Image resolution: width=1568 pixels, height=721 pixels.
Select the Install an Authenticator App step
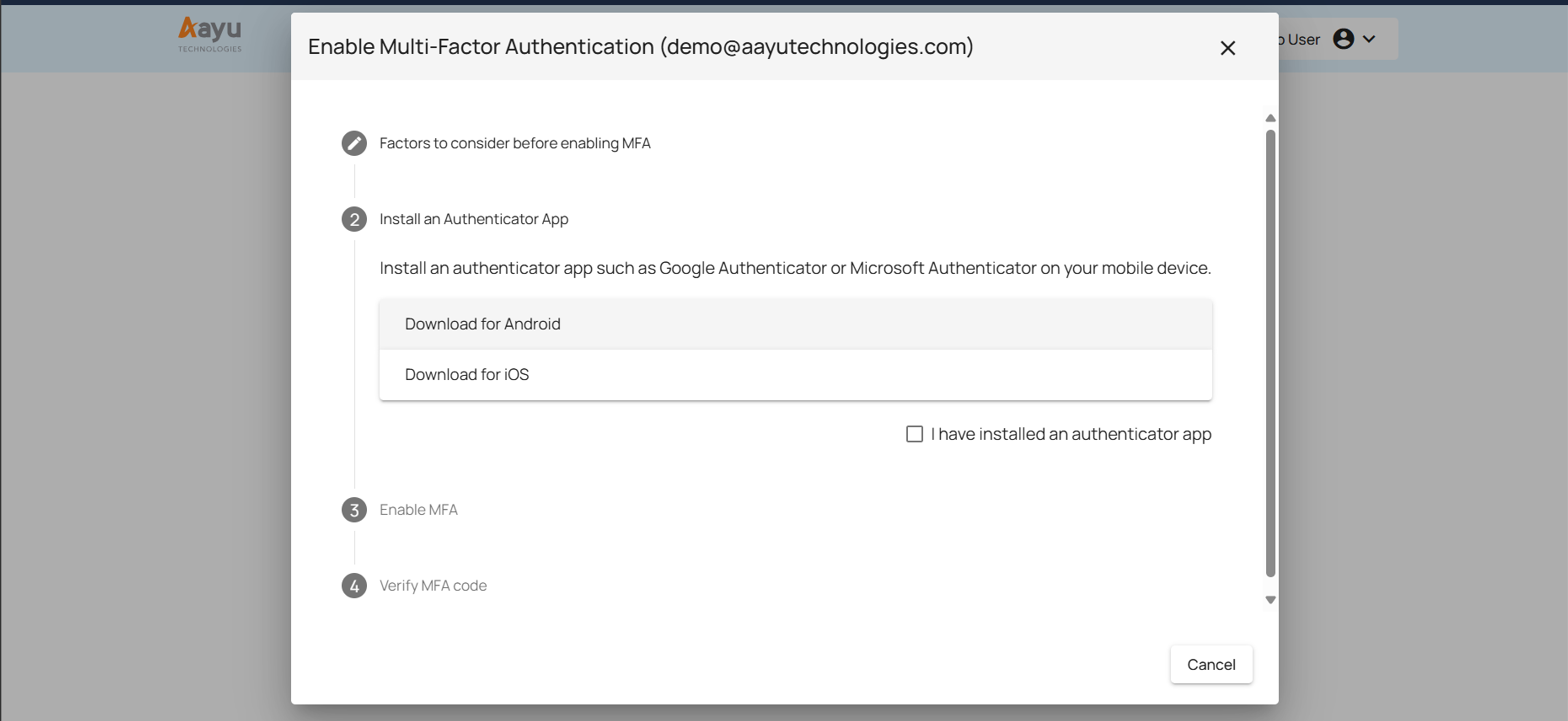474,219
